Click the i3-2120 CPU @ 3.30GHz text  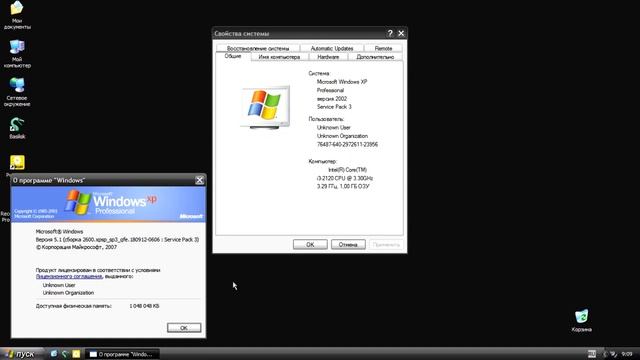click(x=345, y=178)
